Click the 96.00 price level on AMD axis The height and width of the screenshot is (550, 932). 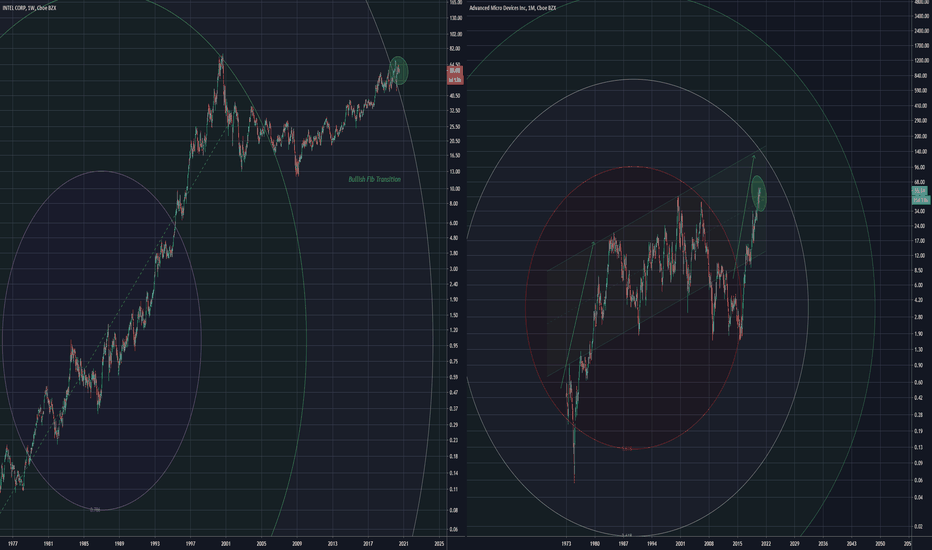point(921,168)
